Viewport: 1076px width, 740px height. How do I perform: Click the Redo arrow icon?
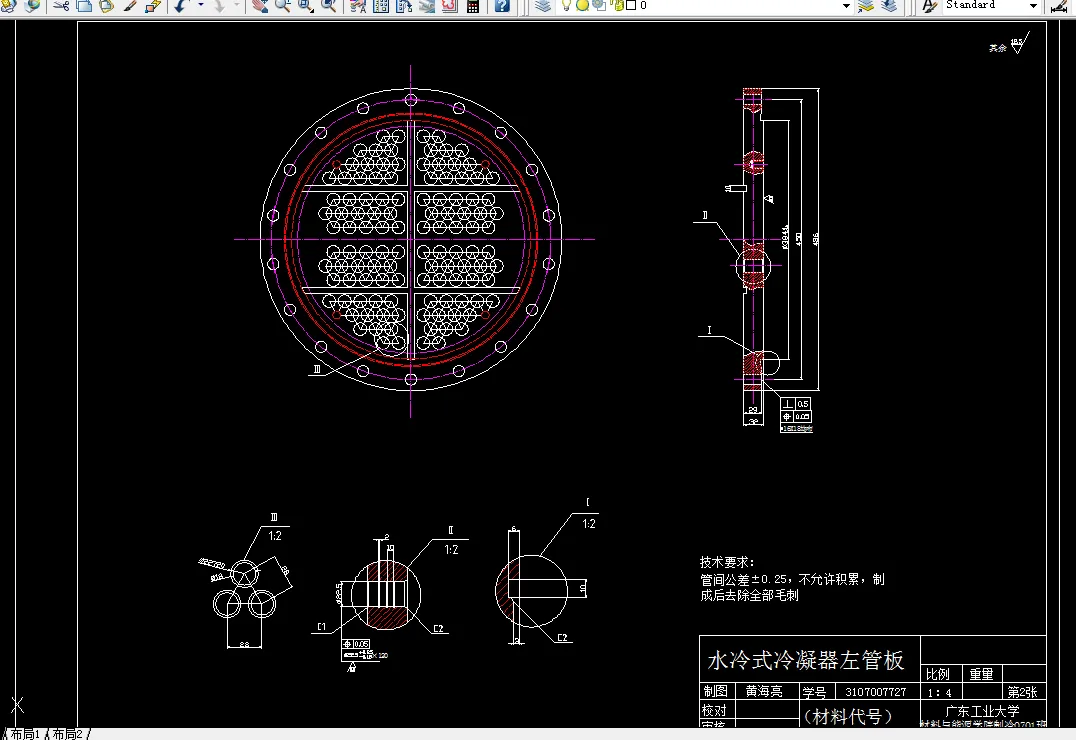pos(218,6)
